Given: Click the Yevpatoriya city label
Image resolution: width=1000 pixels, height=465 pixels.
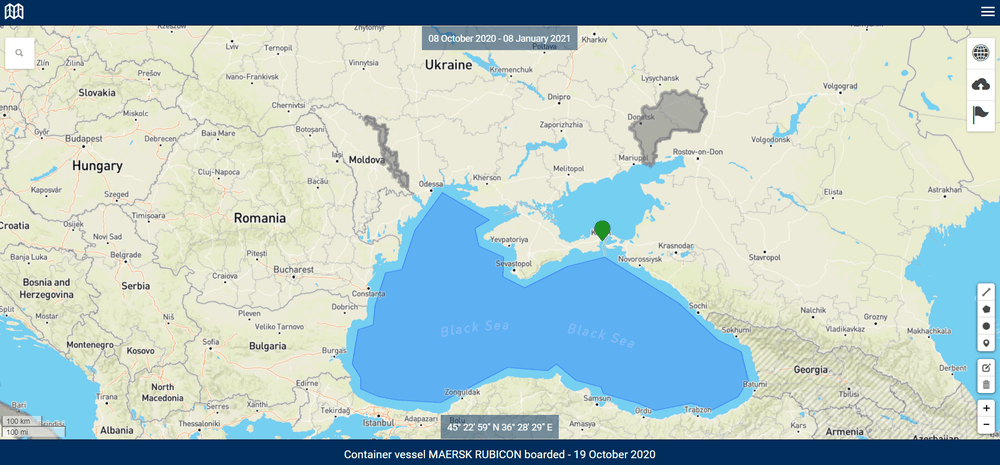Looking at the screenshot, I should [510, 240].
